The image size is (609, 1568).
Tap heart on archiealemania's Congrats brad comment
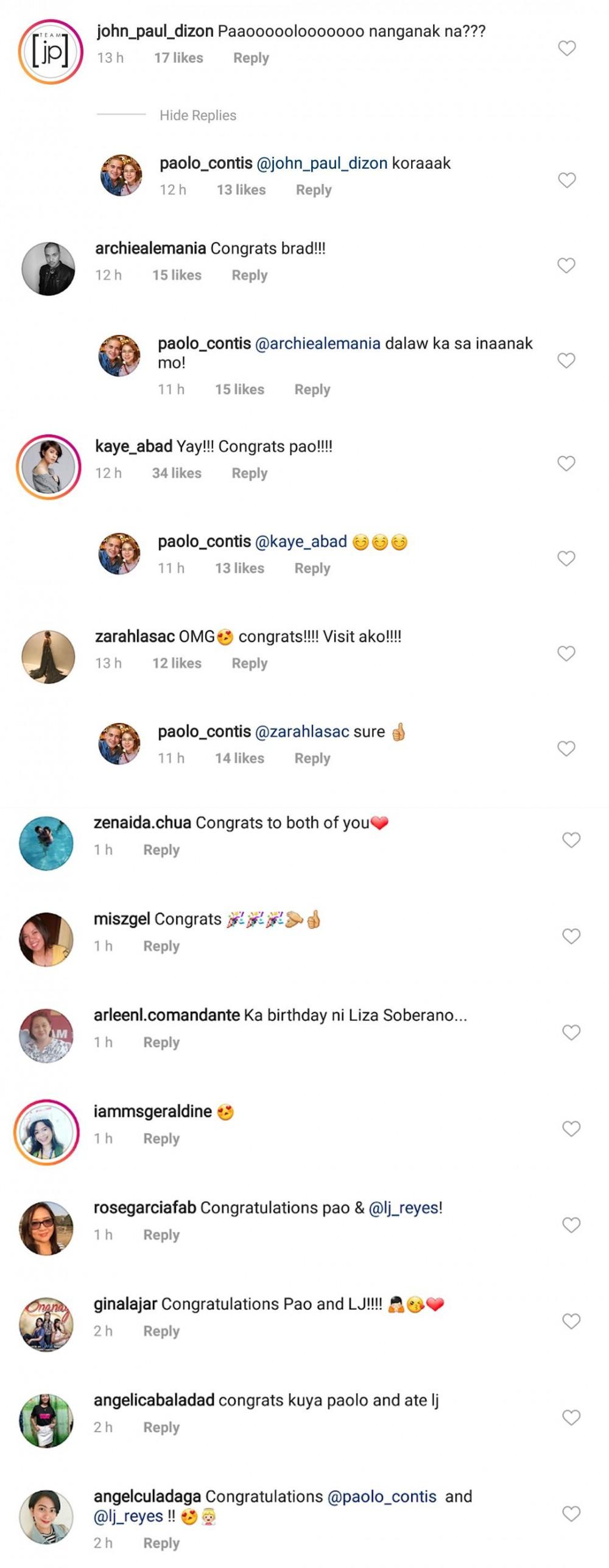pos(566,265)
